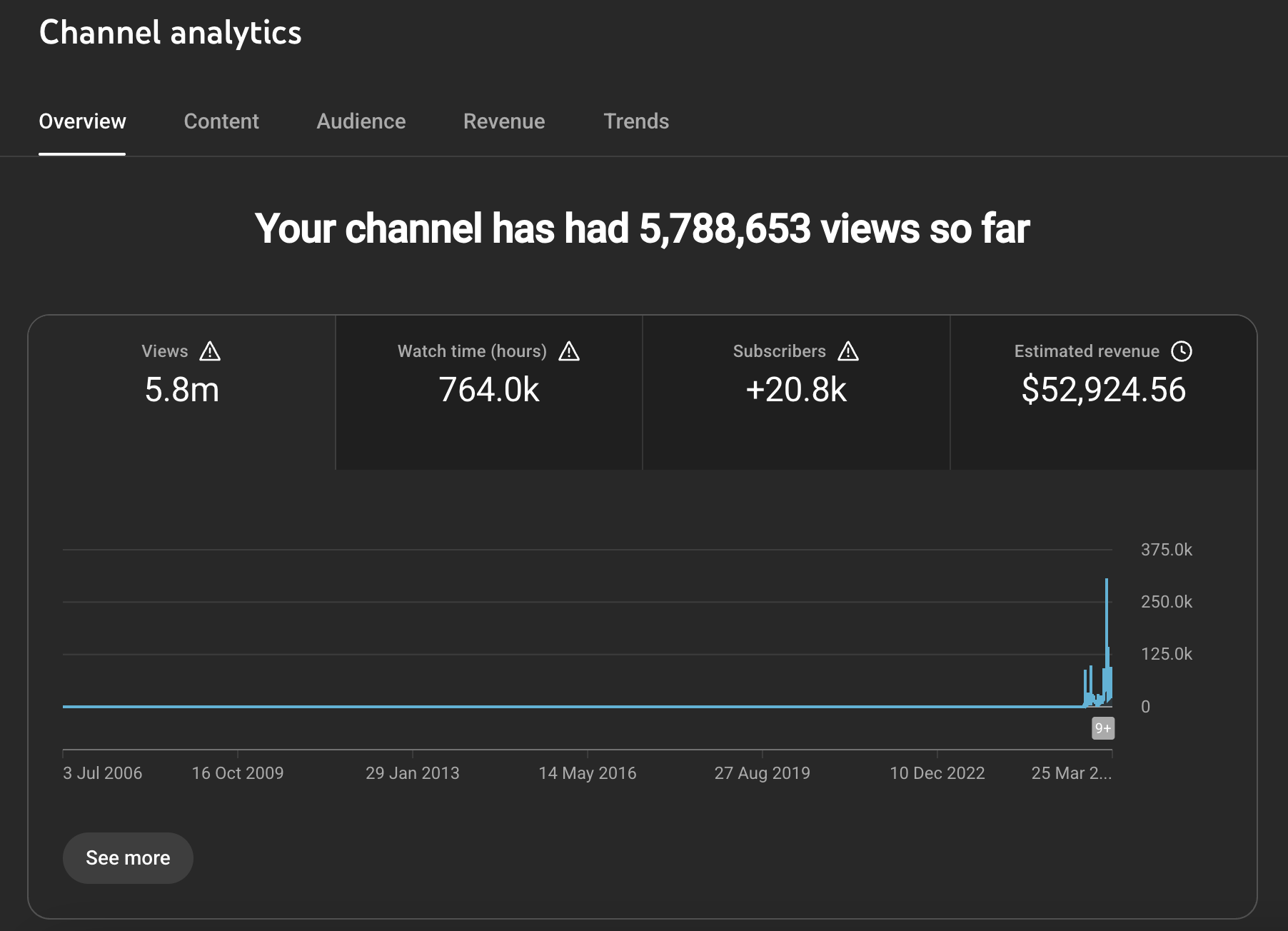1288x931 pixels.
Task: Click the 3 Jul 2006 axis label
Action: coord(102,773)
